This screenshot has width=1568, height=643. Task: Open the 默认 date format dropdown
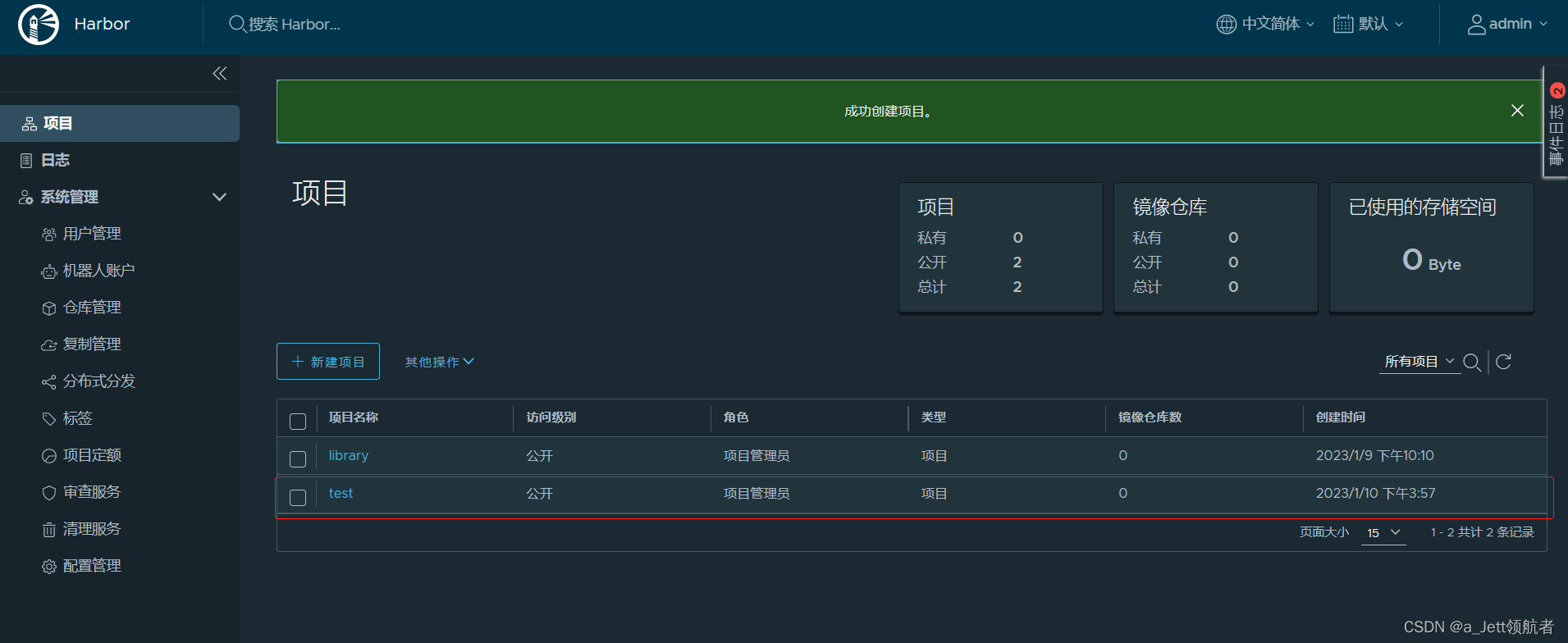click(x=1369, y=24)
